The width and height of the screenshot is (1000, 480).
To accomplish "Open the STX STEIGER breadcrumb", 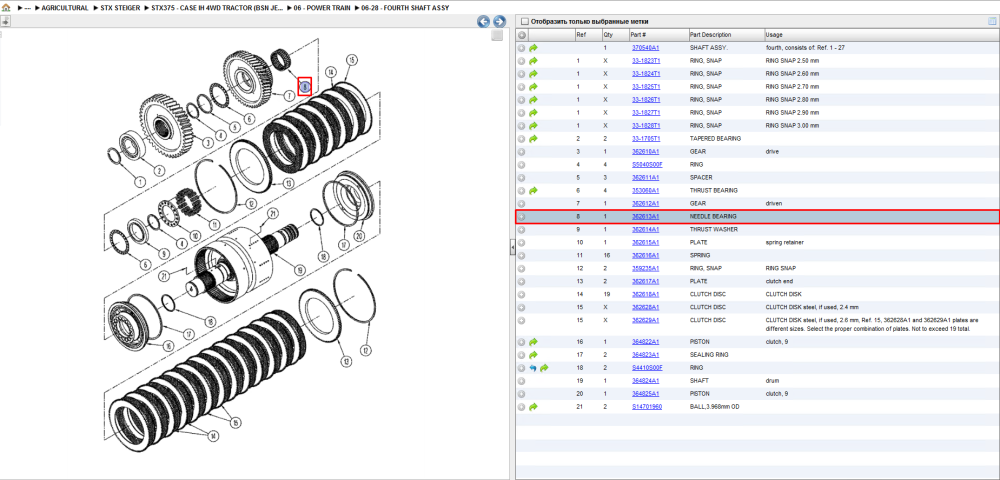I will point(121,8).
